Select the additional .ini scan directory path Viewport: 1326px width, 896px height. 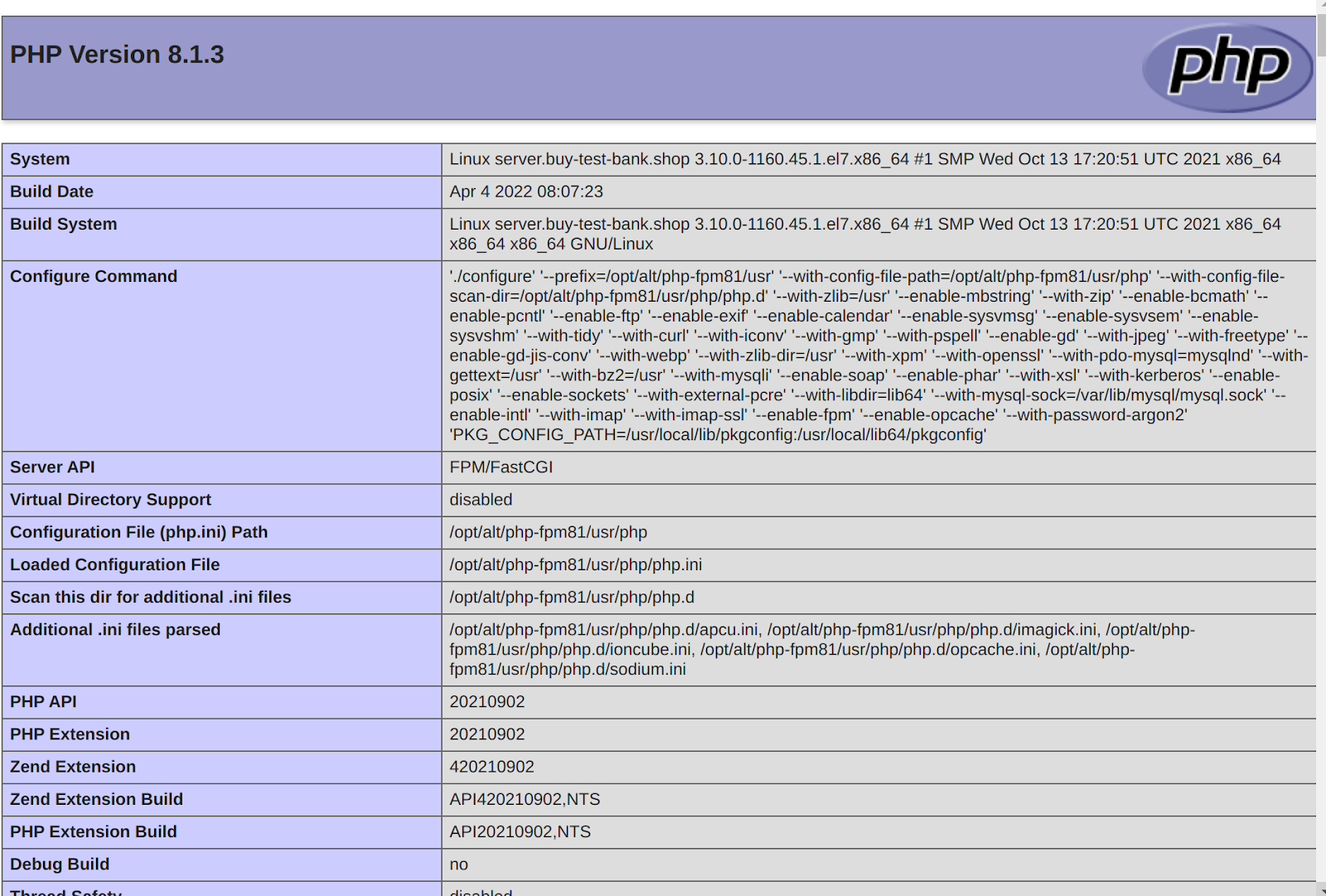click(572, 597)
